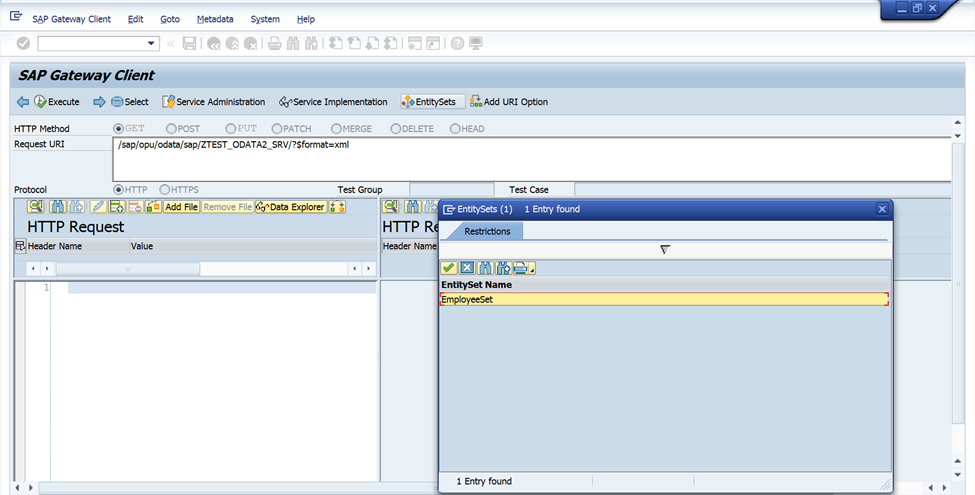Switch to the Restrictions tab in EntitySets dialog

[487, 231]
